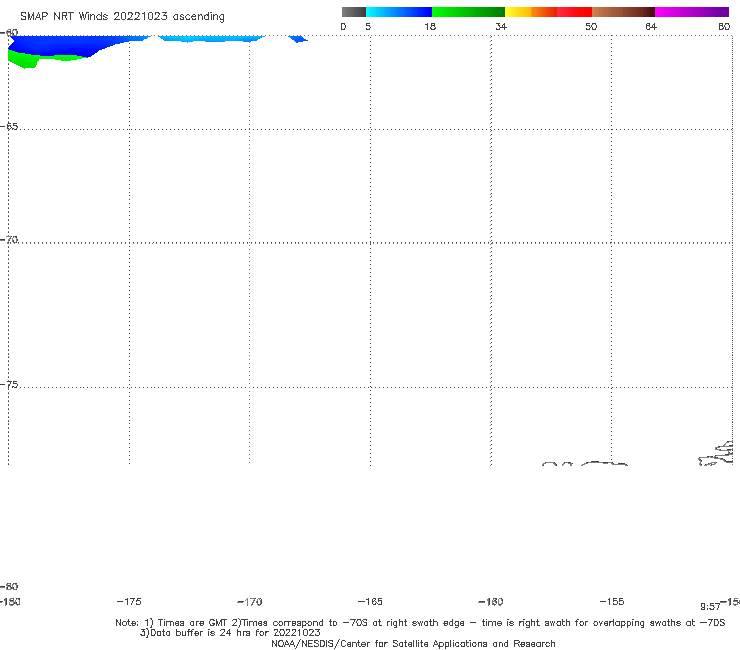Click the NOAA/NESDIS credit line
This screenshot has width=740, height=650.
413,643
